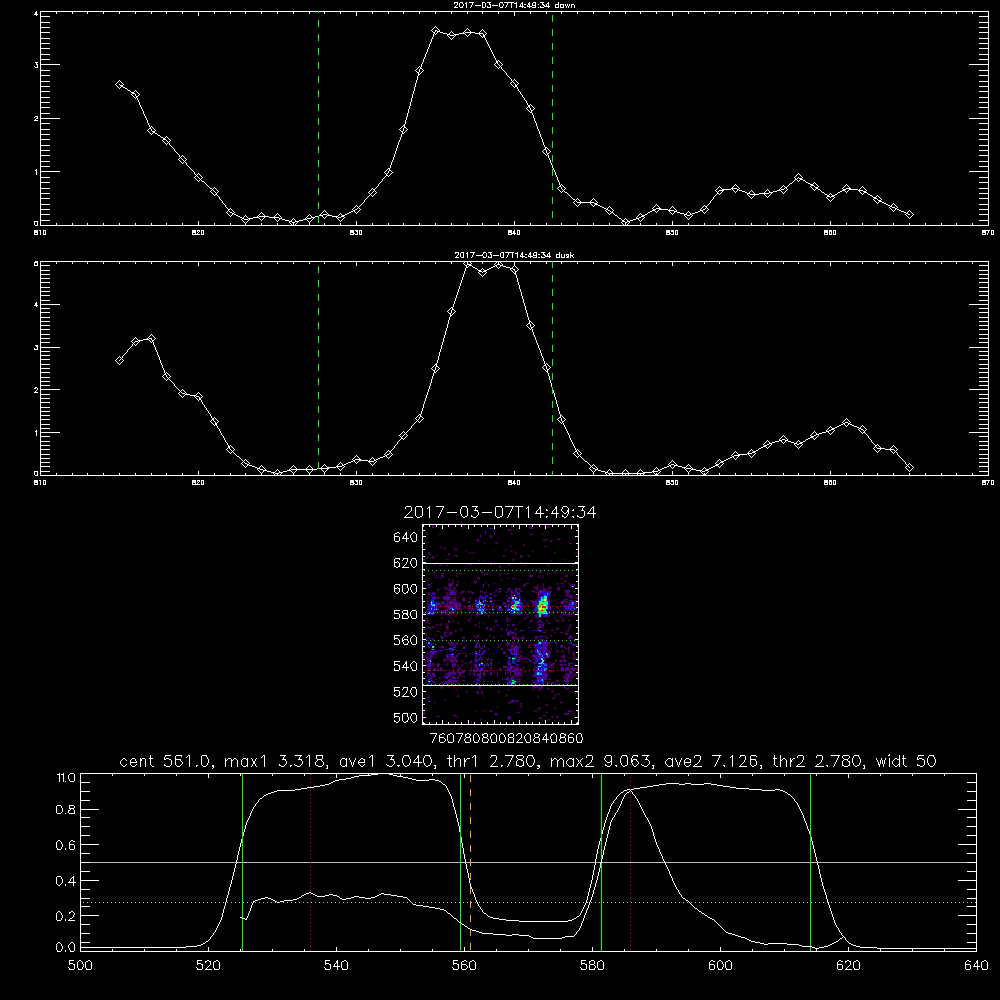Click the '2017-03-07T14:49:34 dusk' plot title
Screen dimensions: 1000x1000
click(514, 255)
